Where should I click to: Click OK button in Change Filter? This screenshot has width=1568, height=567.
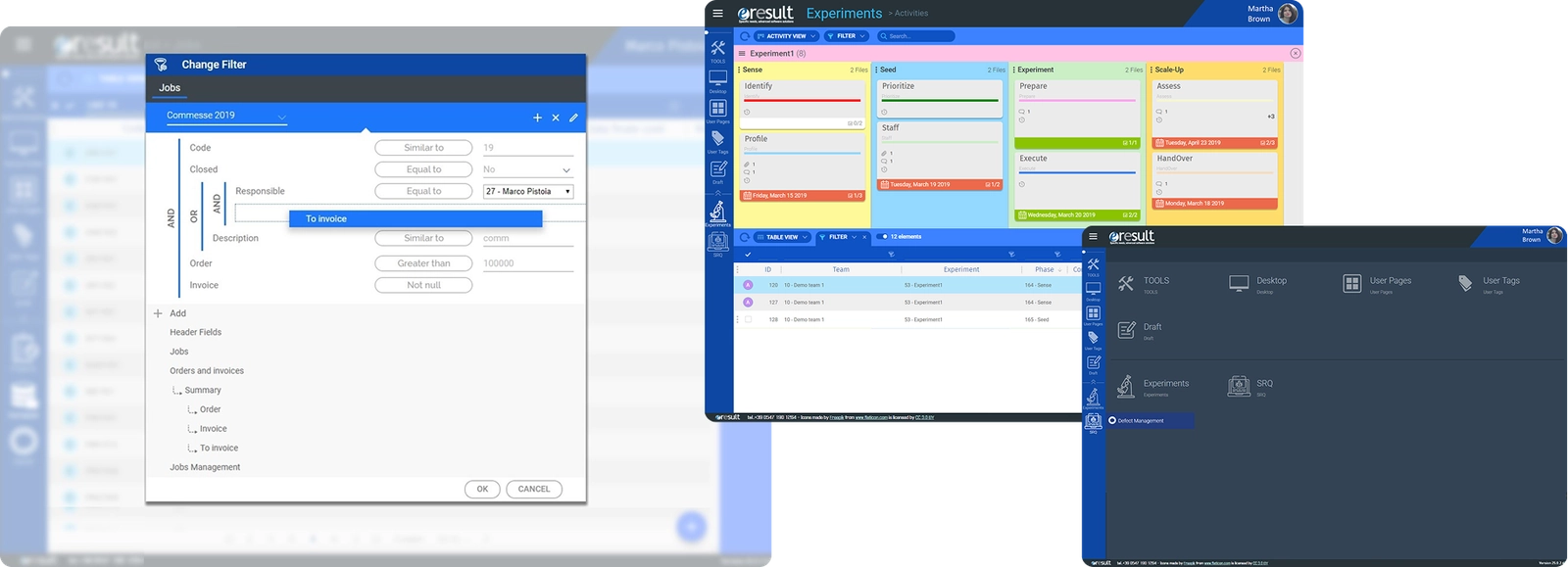tap(482, 489)
